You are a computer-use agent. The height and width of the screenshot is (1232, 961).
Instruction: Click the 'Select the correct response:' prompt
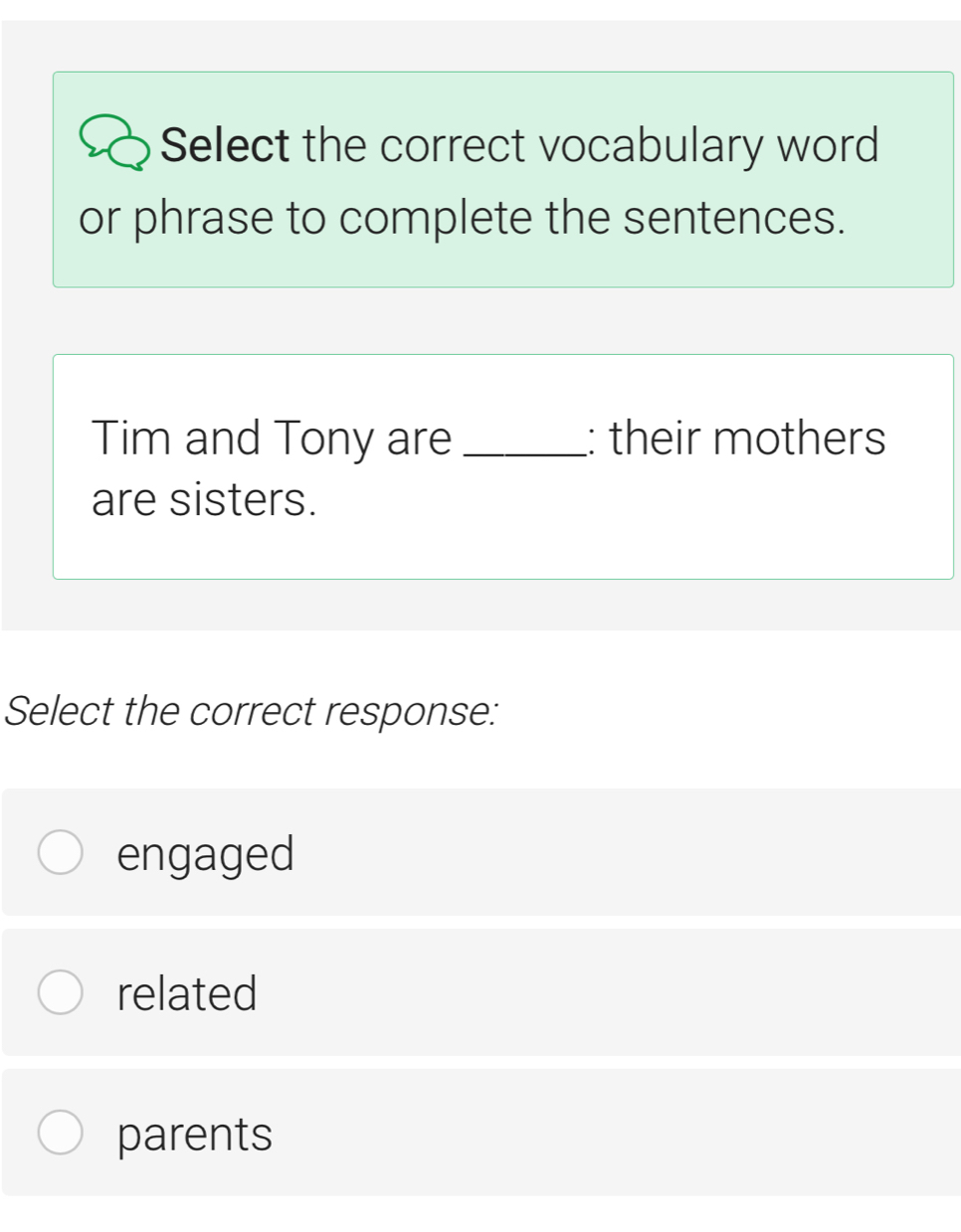(252, 711)
